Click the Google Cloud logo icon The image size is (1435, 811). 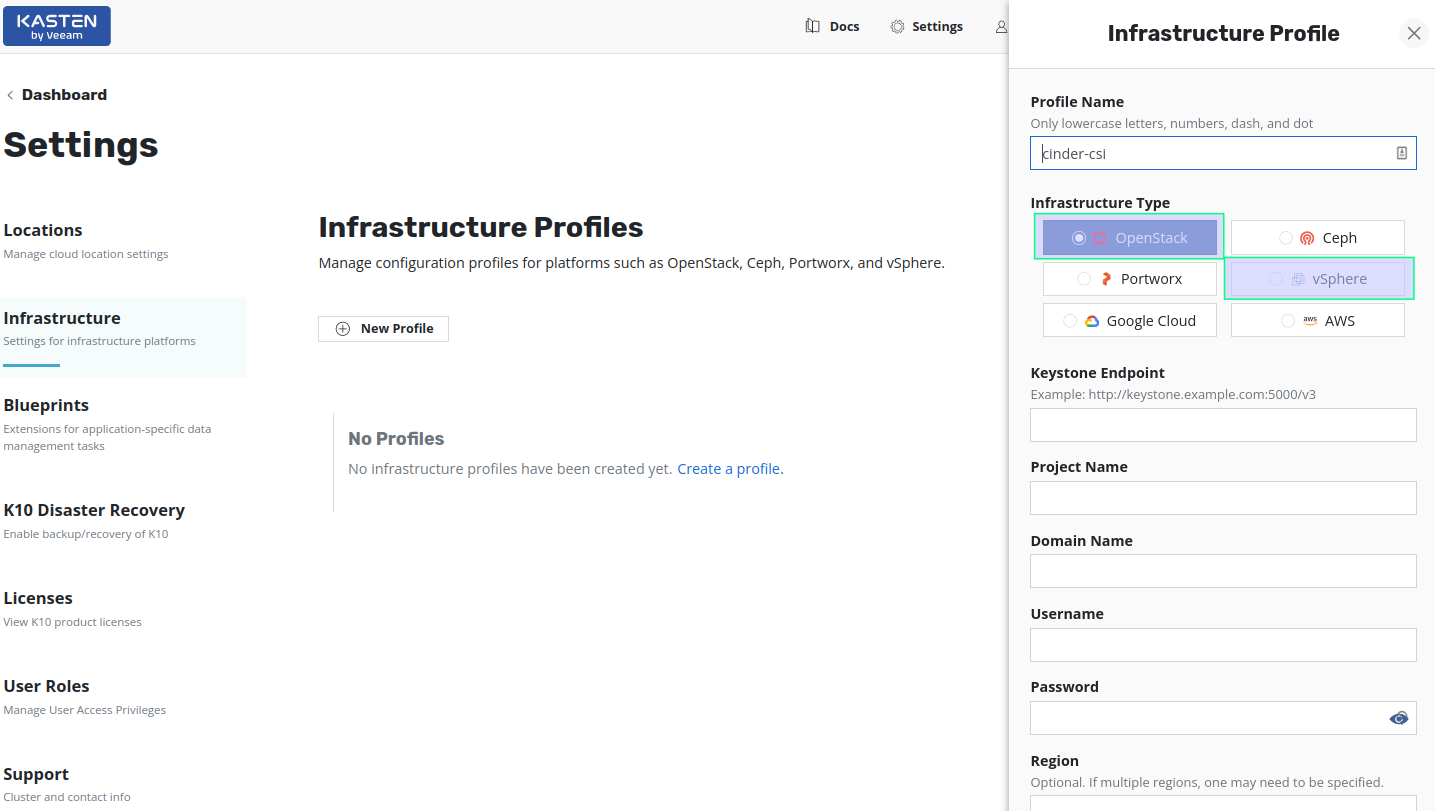click(x=1092, y=321)
